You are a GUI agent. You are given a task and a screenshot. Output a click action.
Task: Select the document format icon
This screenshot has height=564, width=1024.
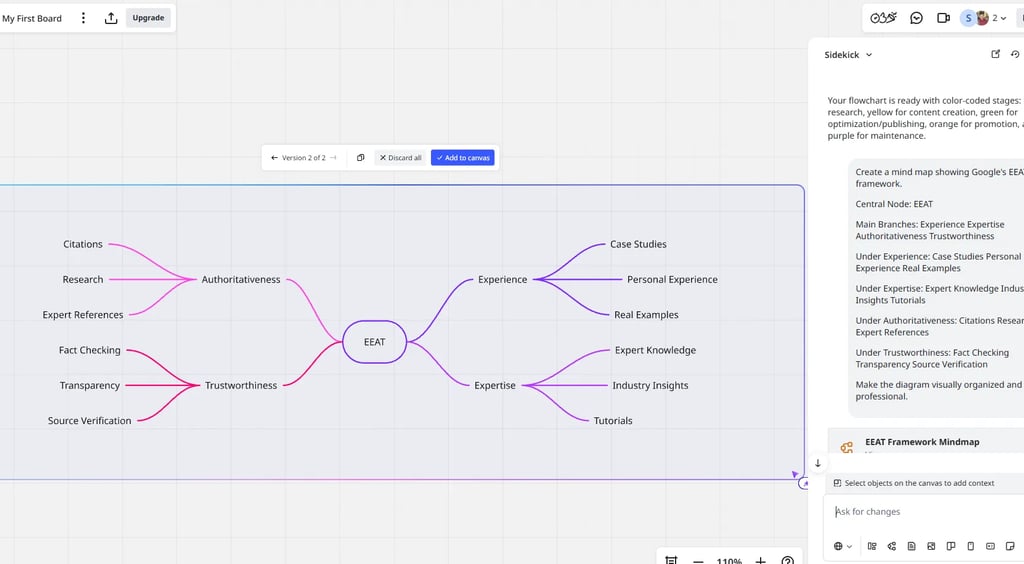(912, 546)
